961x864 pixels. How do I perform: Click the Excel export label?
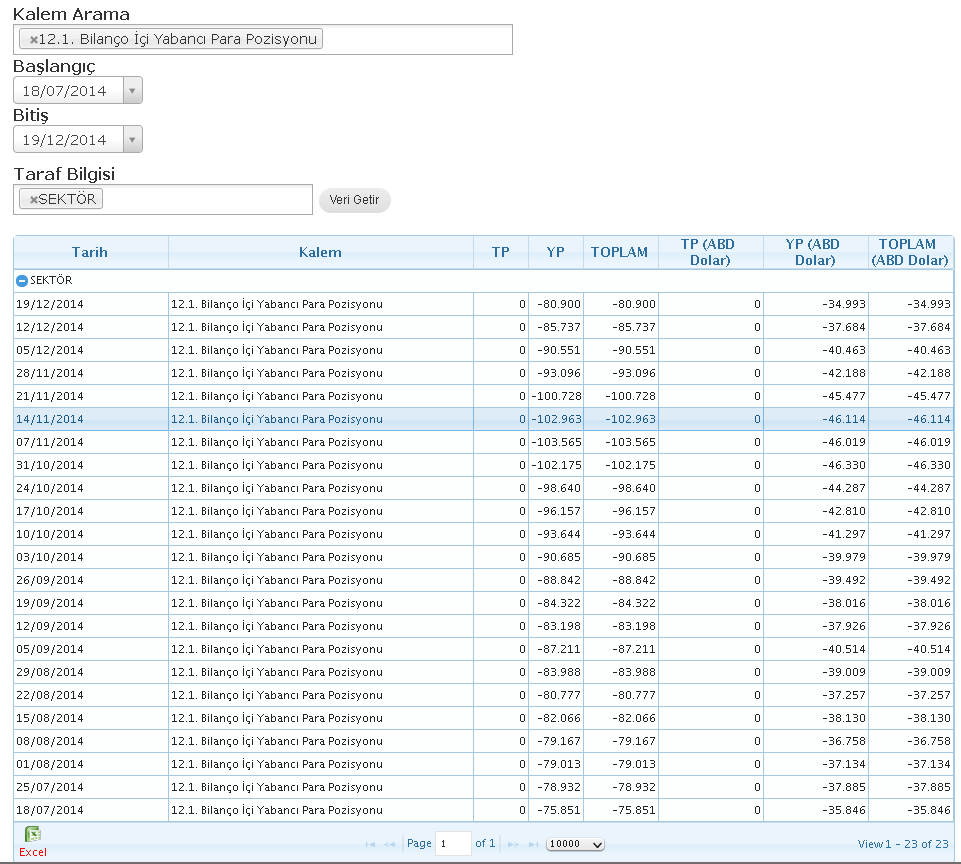click(x=32, y=852)
